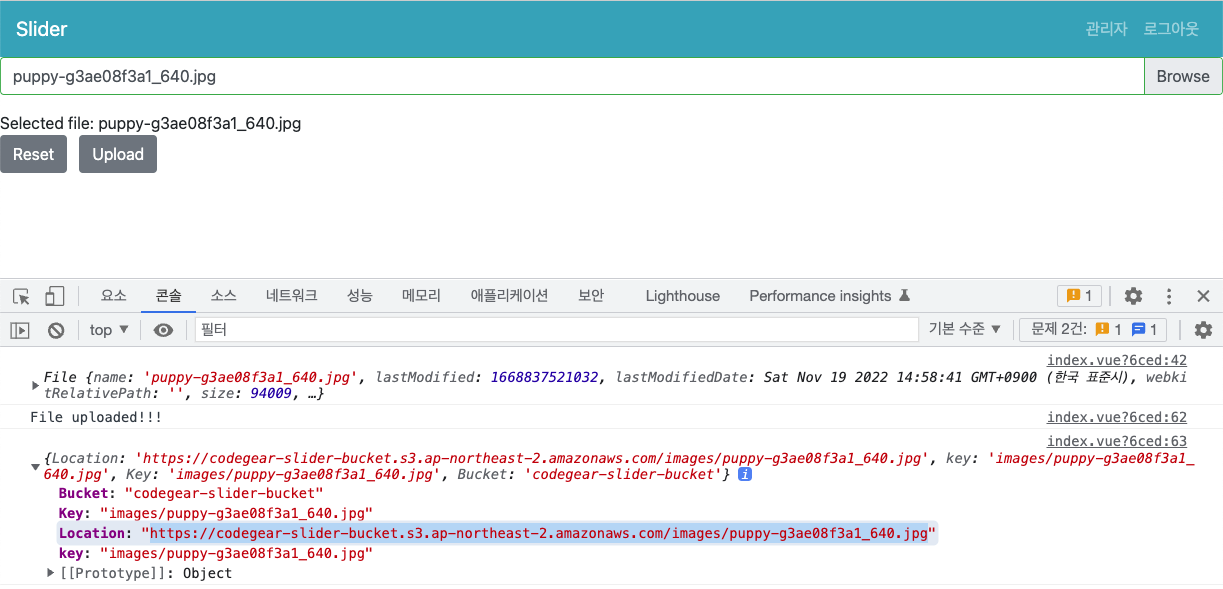Click the 로그아웃 link in header
The width and height of the screenshot is (1223, 589).
coord(1171,29)
